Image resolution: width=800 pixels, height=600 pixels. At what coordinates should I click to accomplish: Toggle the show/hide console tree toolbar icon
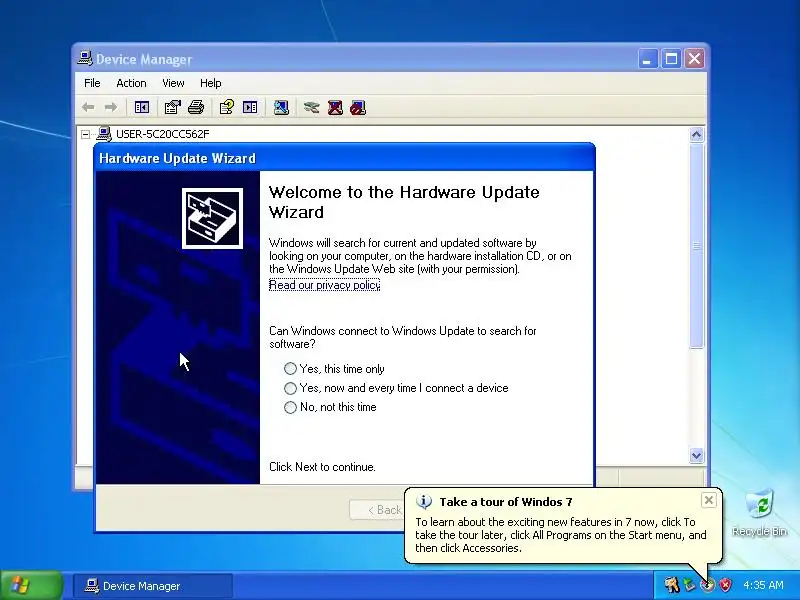[142, 108]
